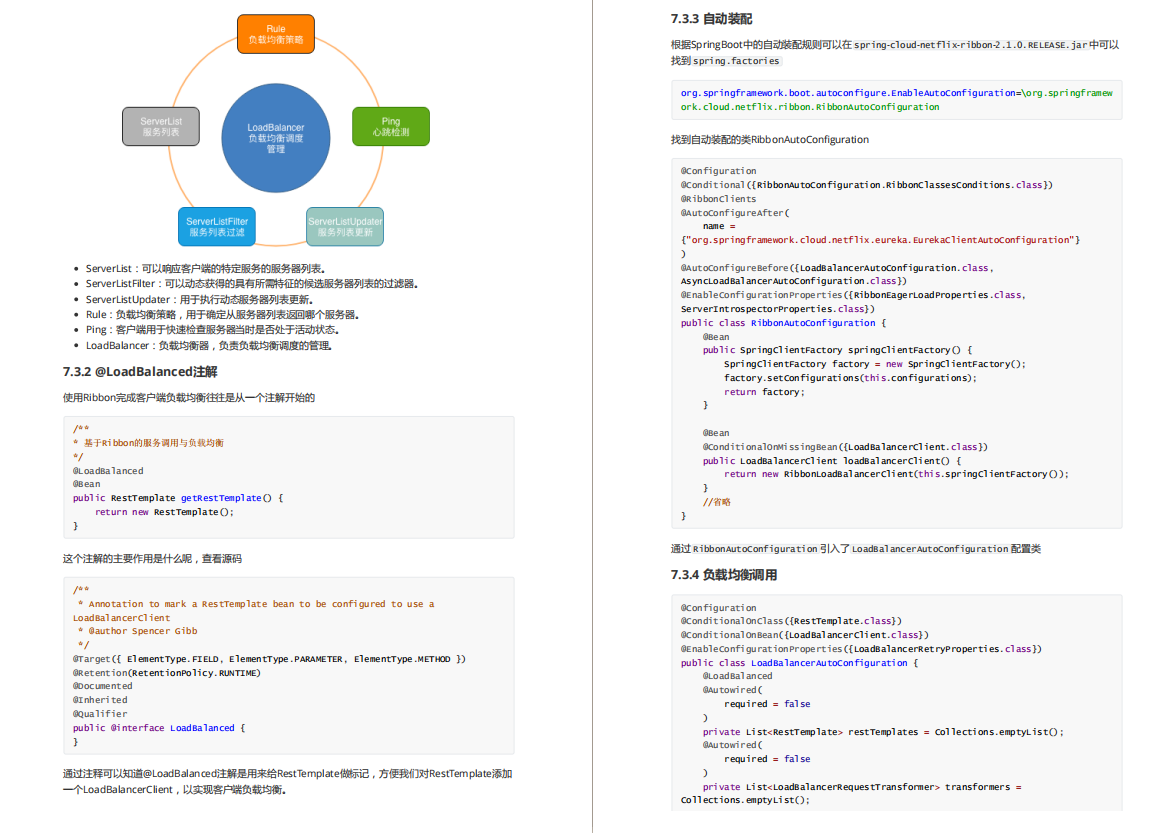Viewport: 1161px width, 833px height.
Task: Select the 7.3.4 负载均衡调用 heading
Action: pyautogui.click(x=724, y=575)
